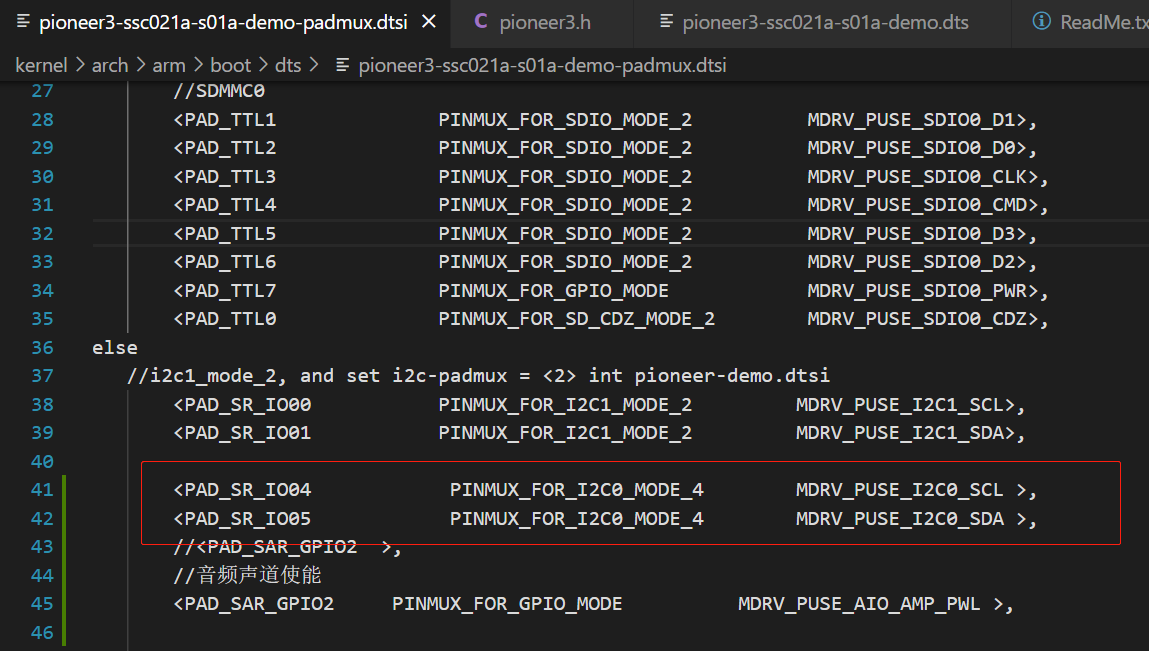Expand the arch breadcrumb segment
This screenshot has height=651, width=1149.
tap(110, 65)
